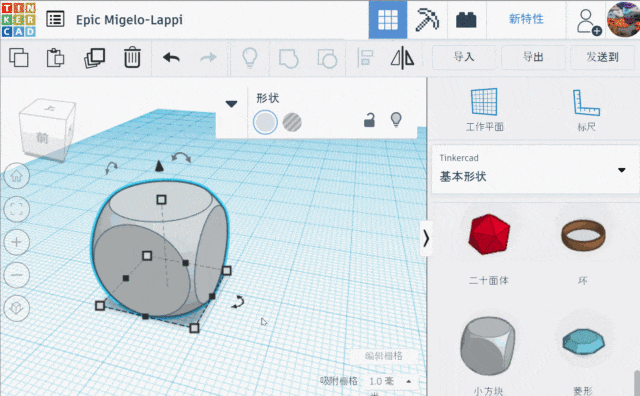Screen dimensions: 640x396
Task: Zoom in with the plus button
Action: (x=17, y=242)
